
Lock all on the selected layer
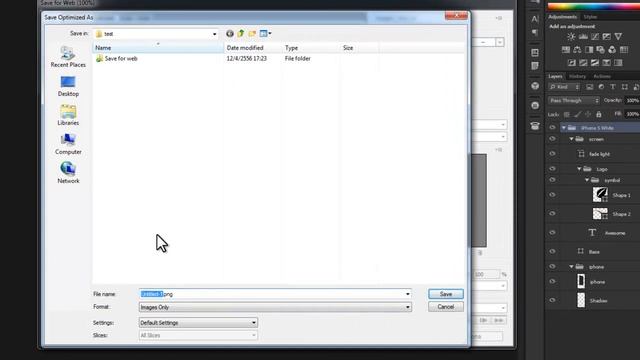coord(599,114)
